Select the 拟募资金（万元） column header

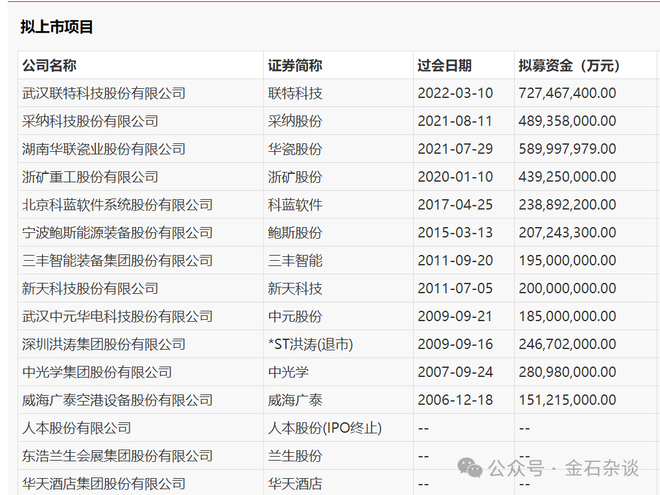coord(569,65)
